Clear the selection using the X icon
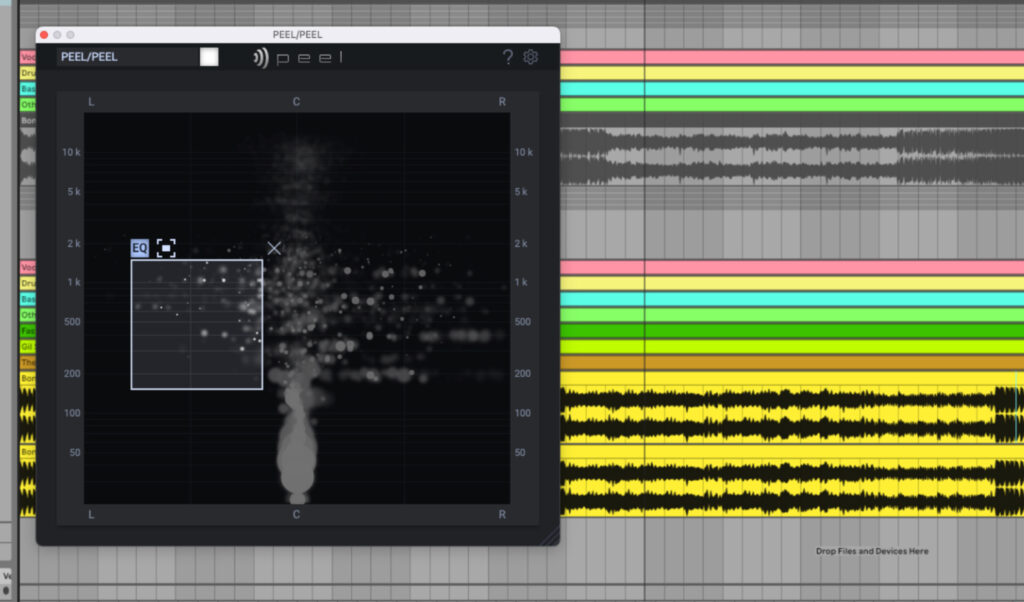 (x=274, y=247)
